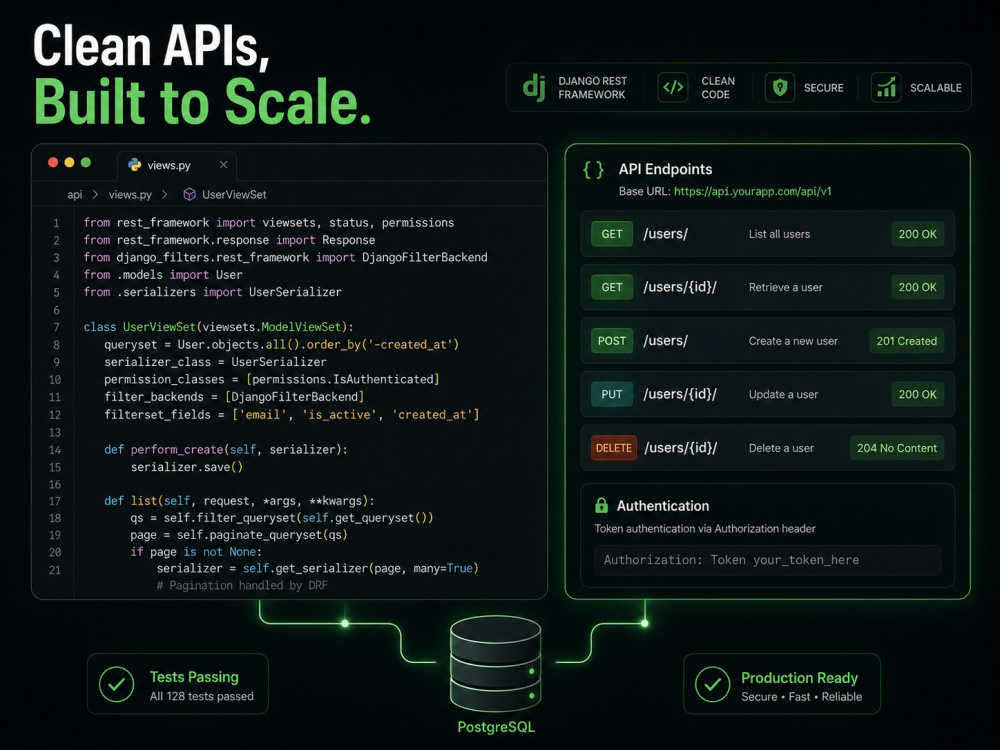The width and height of the screenshot is (1000, 750).
Task: Open the base URL api.yourapp.com link
Action: (x=753, y=191)
